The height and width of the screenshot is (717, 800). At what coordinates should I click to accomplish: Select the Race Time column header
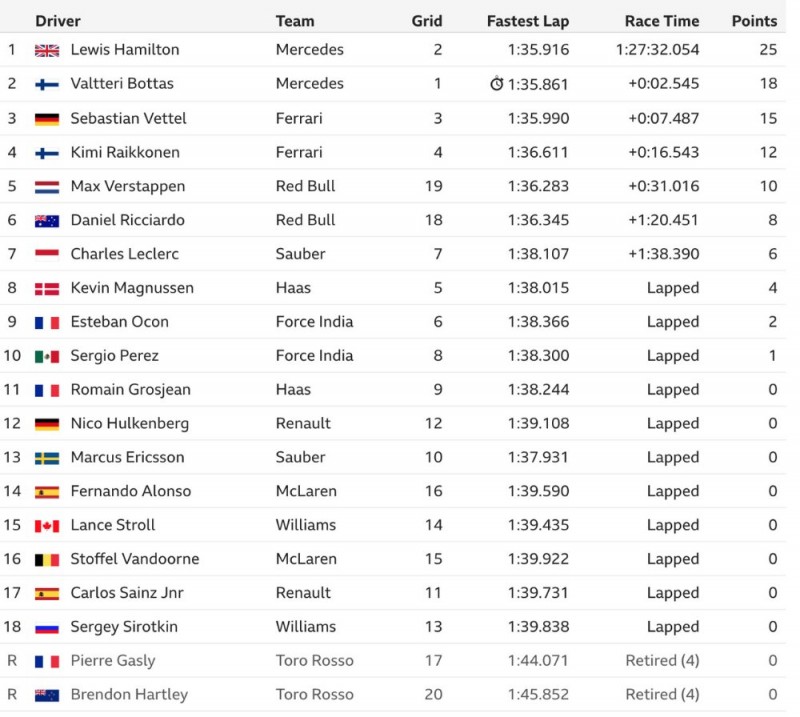(662, 21)
